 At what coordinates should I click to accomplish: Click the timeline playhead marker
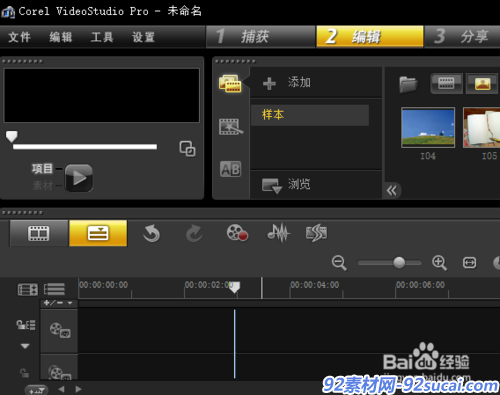pos(235,287)
